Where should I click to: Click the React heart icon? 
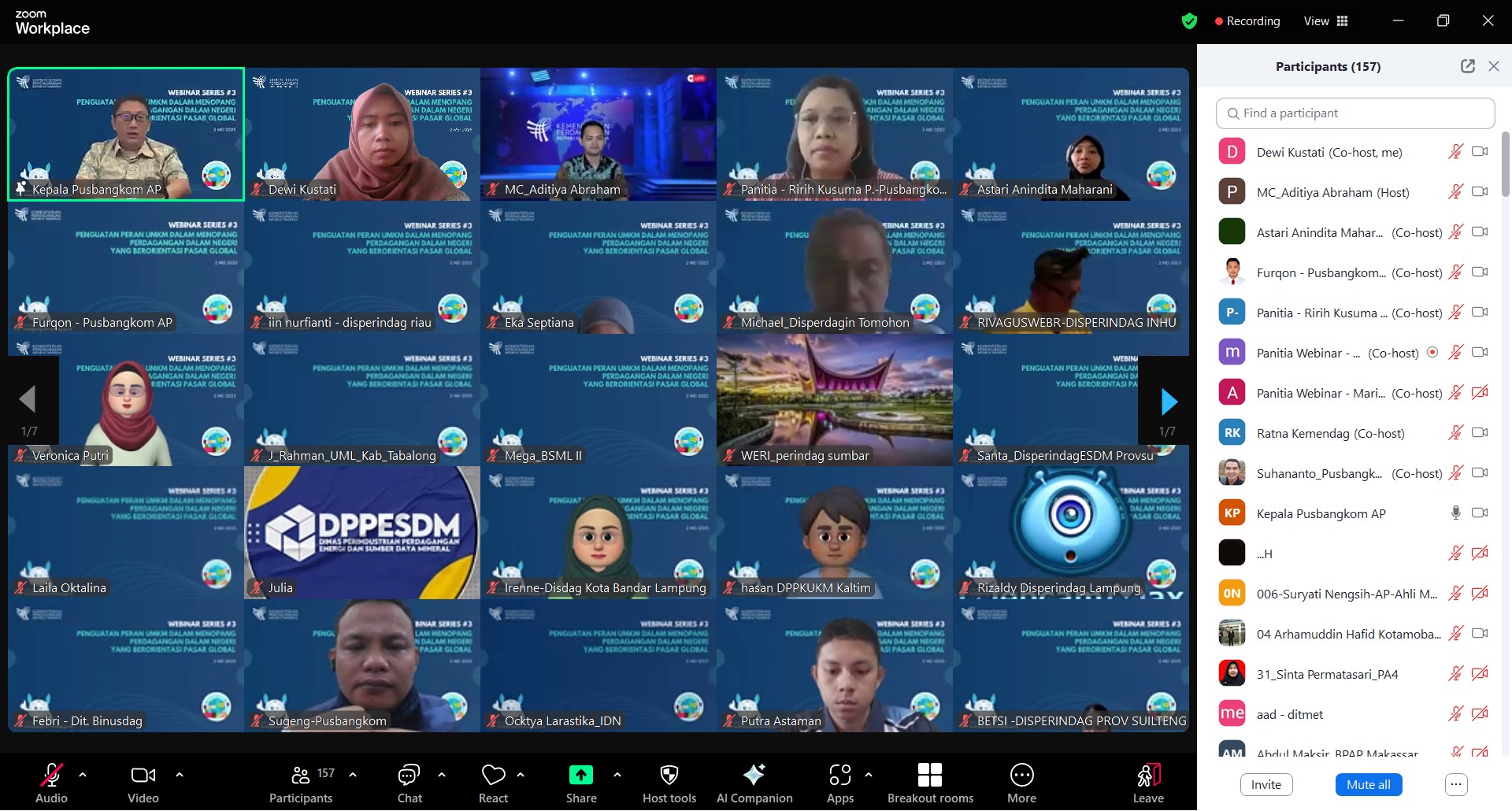tap(493, 776)
